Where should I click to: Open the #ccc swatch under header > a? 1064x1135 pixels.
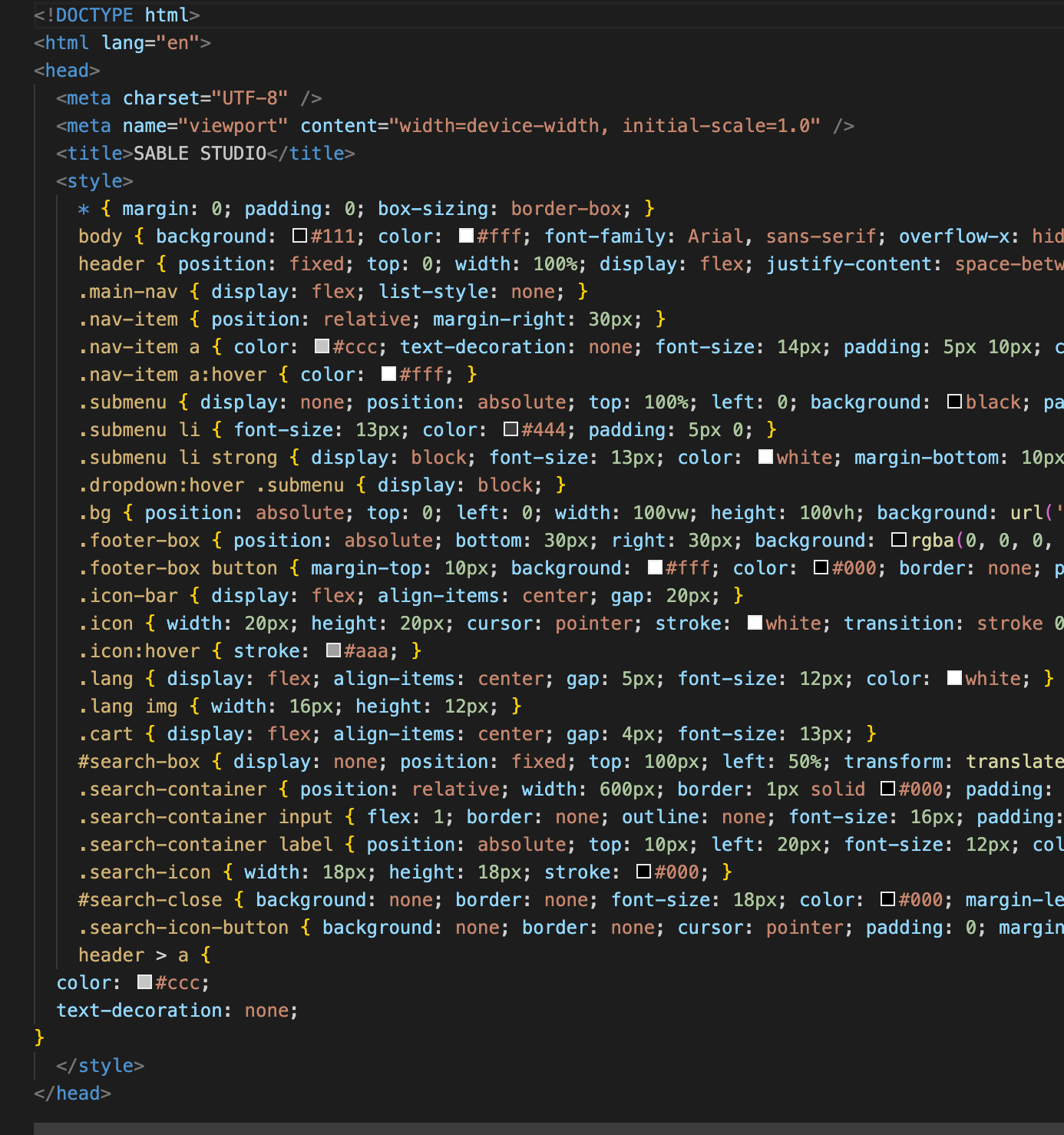144,982
